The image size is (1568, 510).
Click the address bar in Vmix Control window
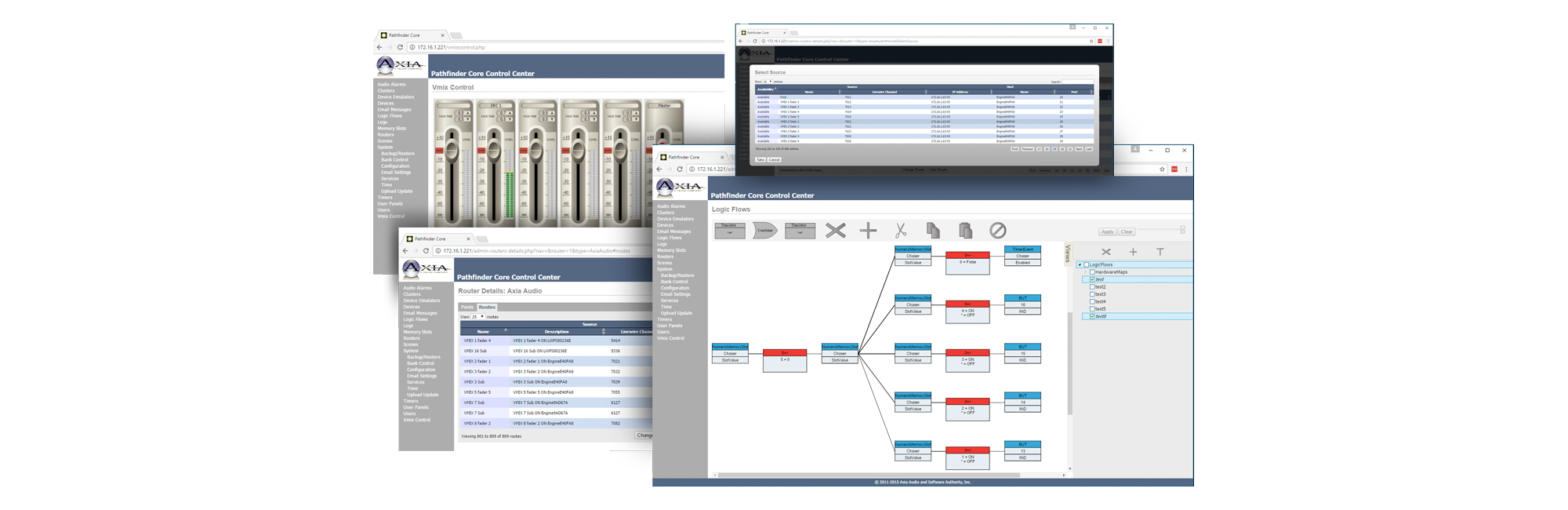pyautogui.click(x=564, y=47)
